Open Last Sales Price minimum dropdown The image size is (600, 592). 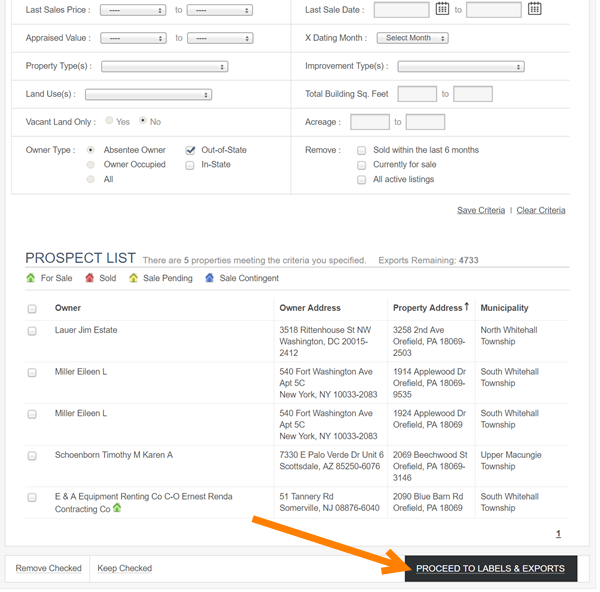[133, 10]
